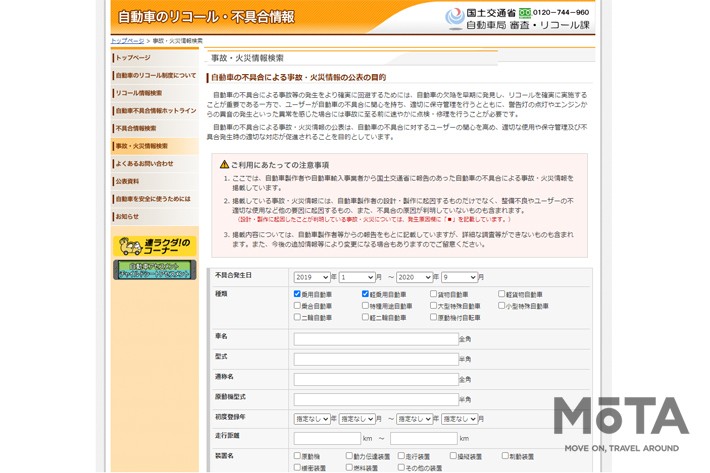Click the 走行距離 minimum km field
710x473 pixels.
[327, 438]
